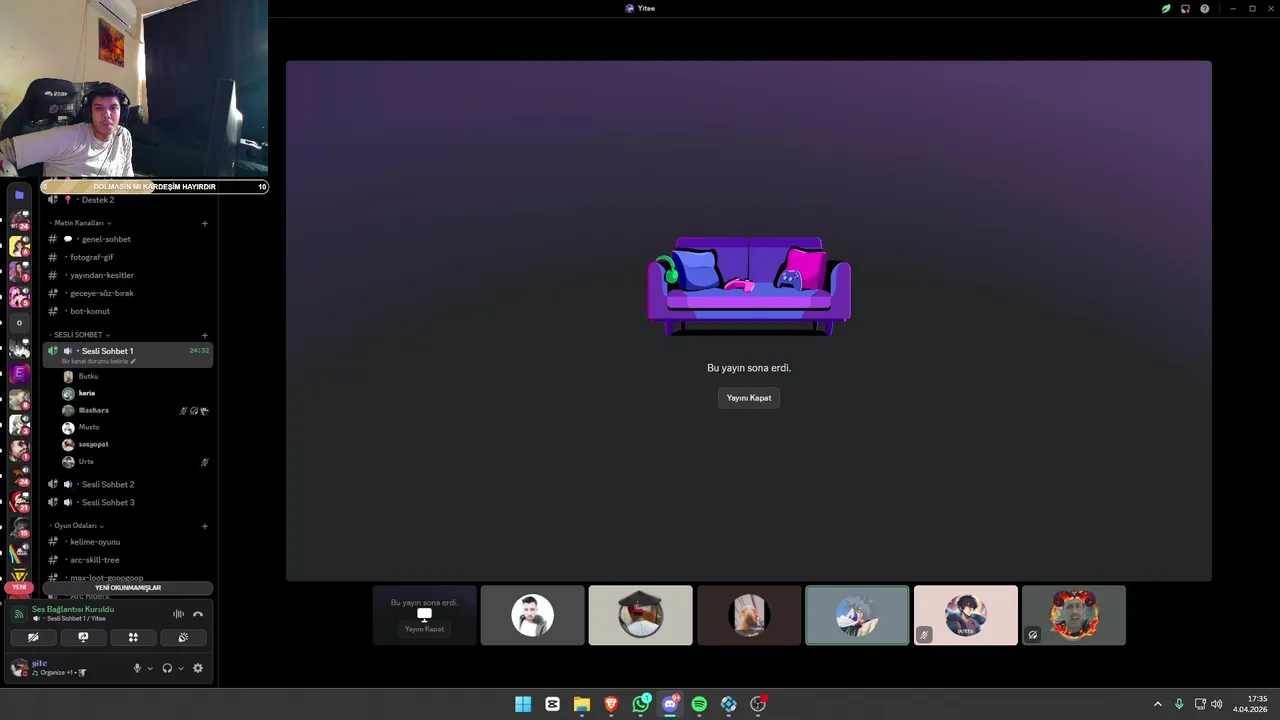Open the yayından-kesitler channel

pos(128,275)
